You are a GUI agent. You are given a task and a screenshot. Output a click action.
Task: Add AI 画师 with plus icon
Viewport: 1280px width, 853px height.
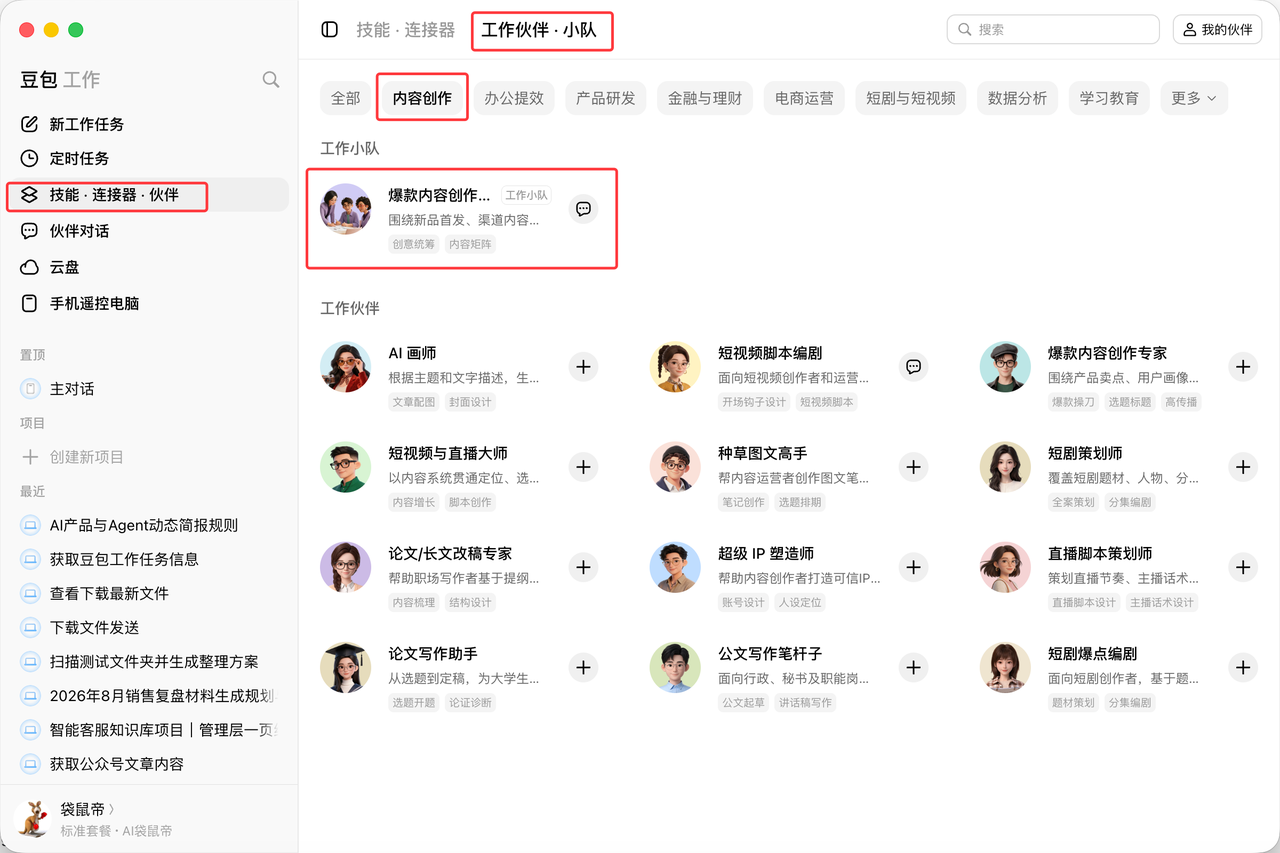pyautogui.click(x=584, y=367)
